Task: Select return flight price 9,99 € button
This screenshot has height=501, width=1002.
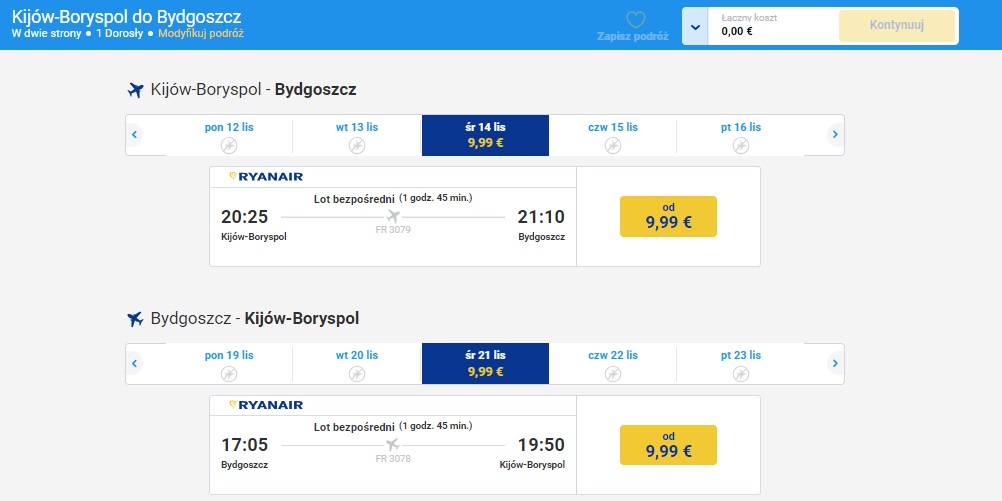Action: [668, 444]
